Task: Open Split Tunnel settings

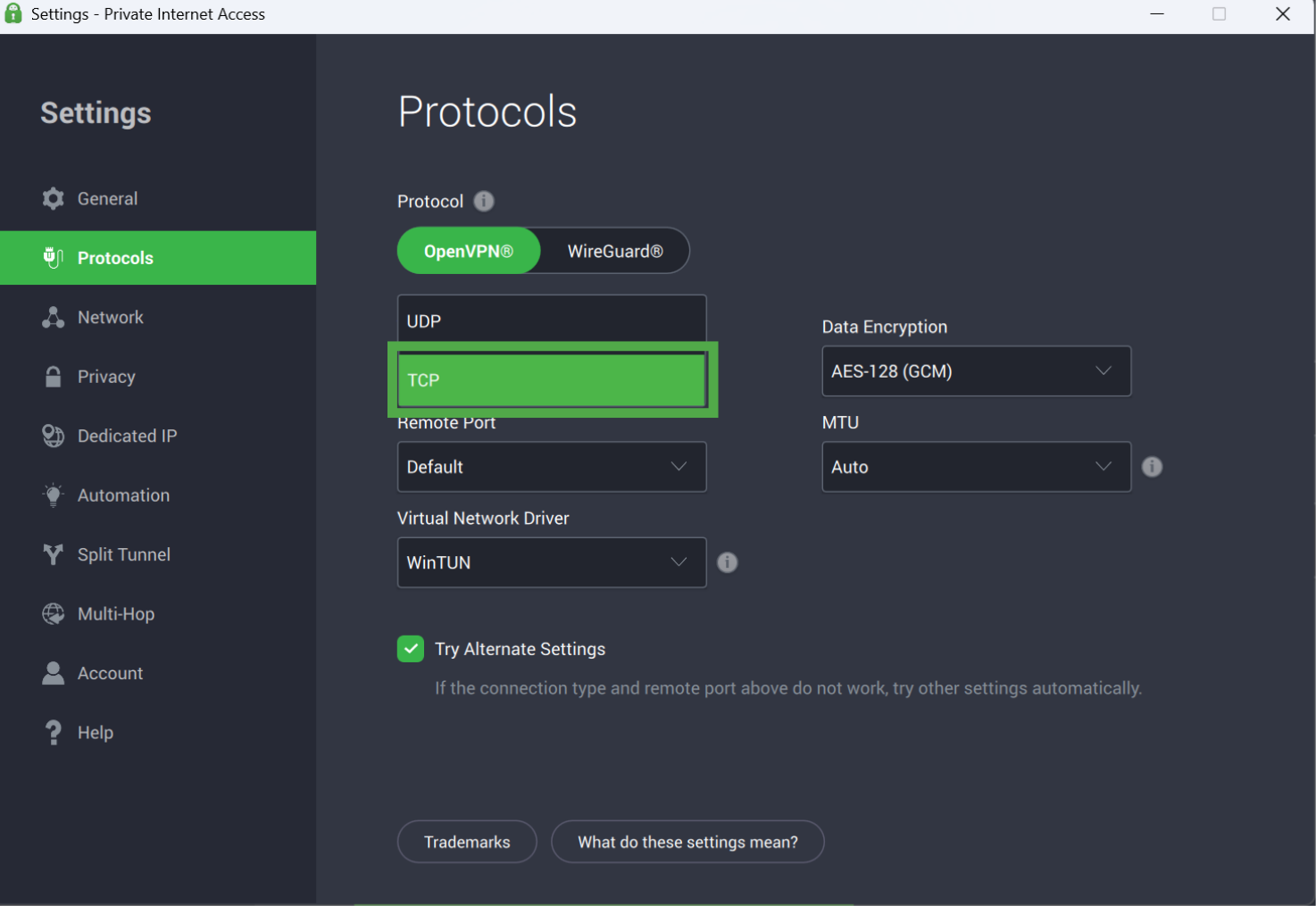Action: click(x=158, y=554)
